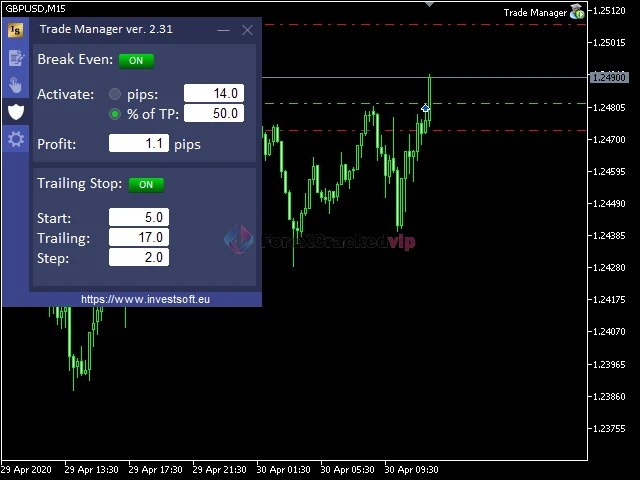Click the Trade Manager expert advisor icon
Screen dimensions: 640x480
coord(576,13)
